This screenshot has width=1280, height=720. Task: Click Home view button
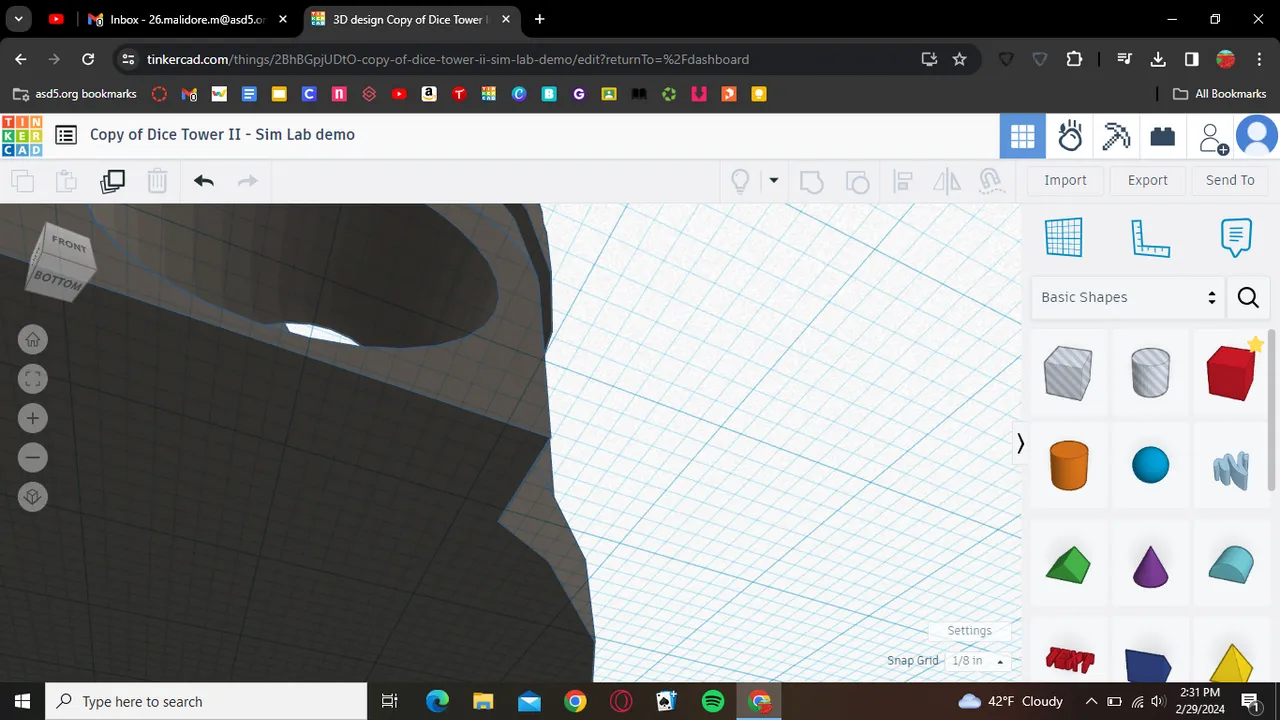coord(33,340)
